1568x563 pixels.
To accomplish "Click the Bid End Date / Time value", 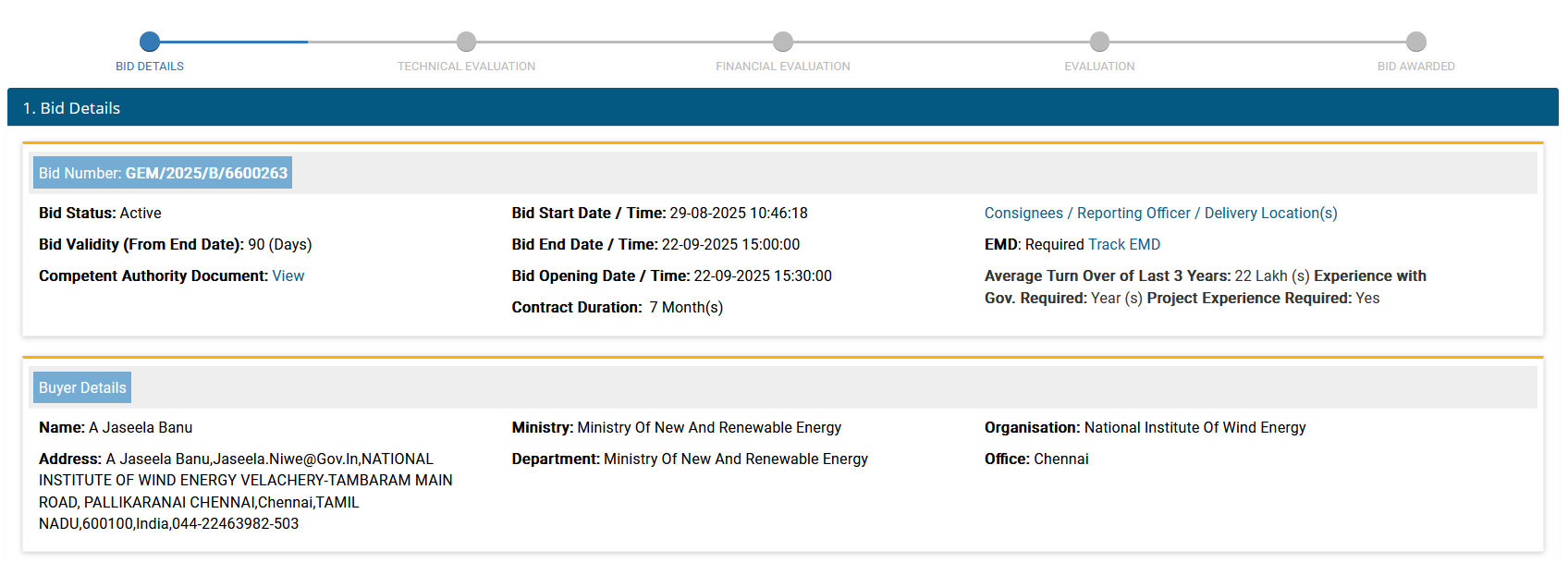I will pos(730,244).
